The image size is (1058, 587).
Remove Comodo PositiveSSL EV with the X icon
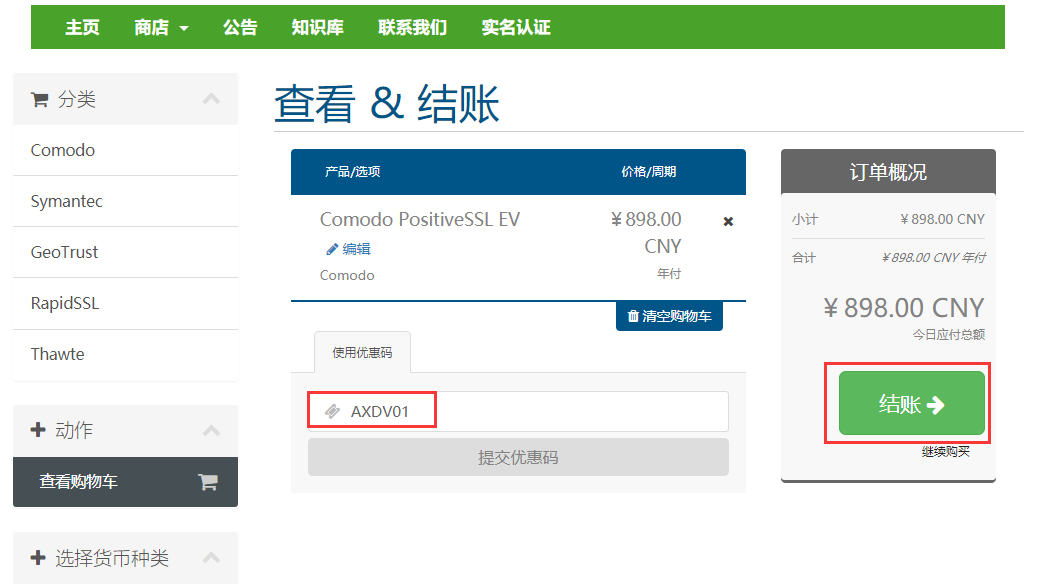(728, 221)
